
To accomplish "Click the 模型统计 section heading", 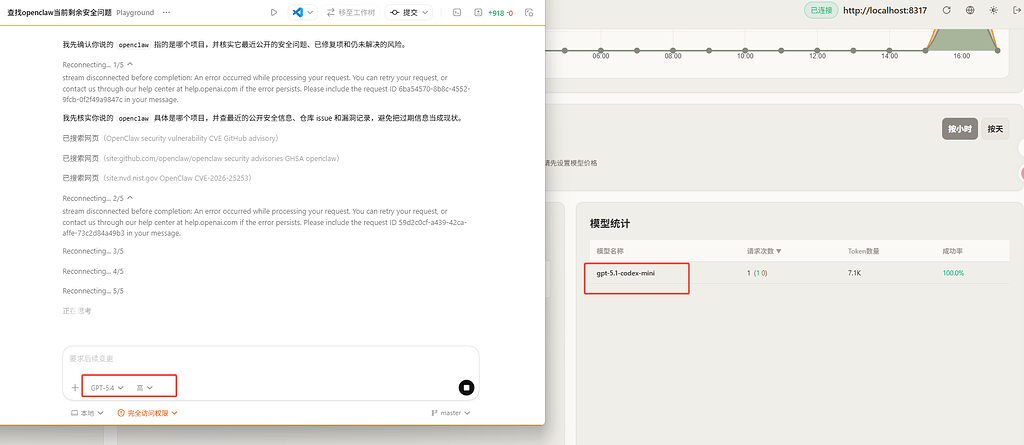I will pyautogui.click(x=610, y=223).
